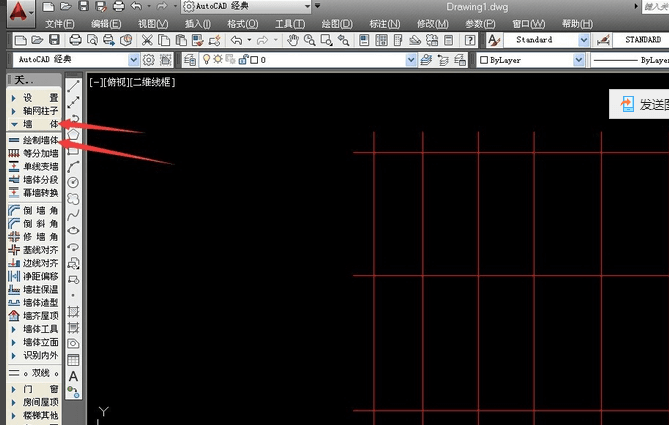Toggle layer 0 on/off lightbulb

(207, 60)
